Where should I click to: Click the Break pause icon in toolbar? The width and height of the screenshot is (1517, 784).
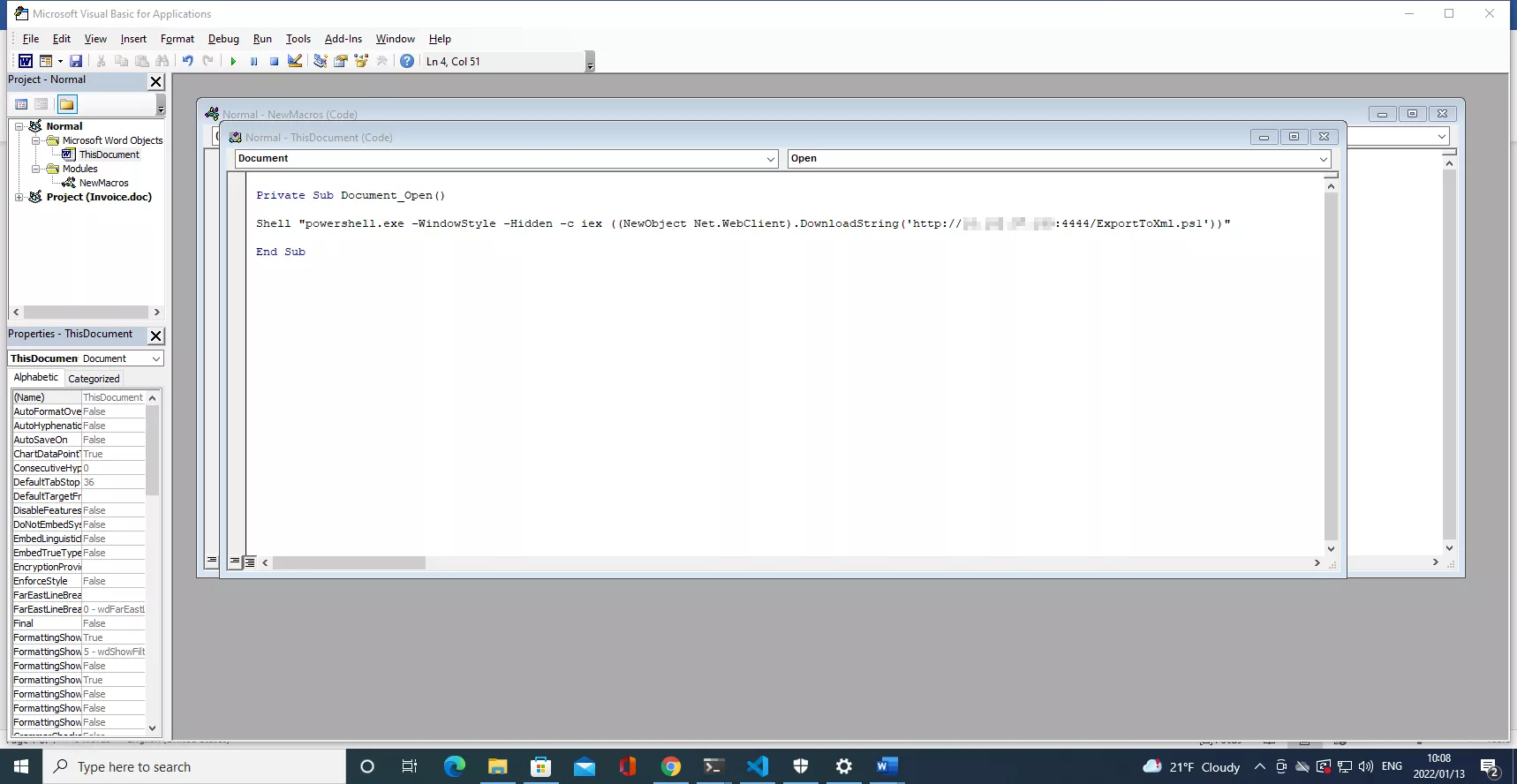[x=253, y=61]
